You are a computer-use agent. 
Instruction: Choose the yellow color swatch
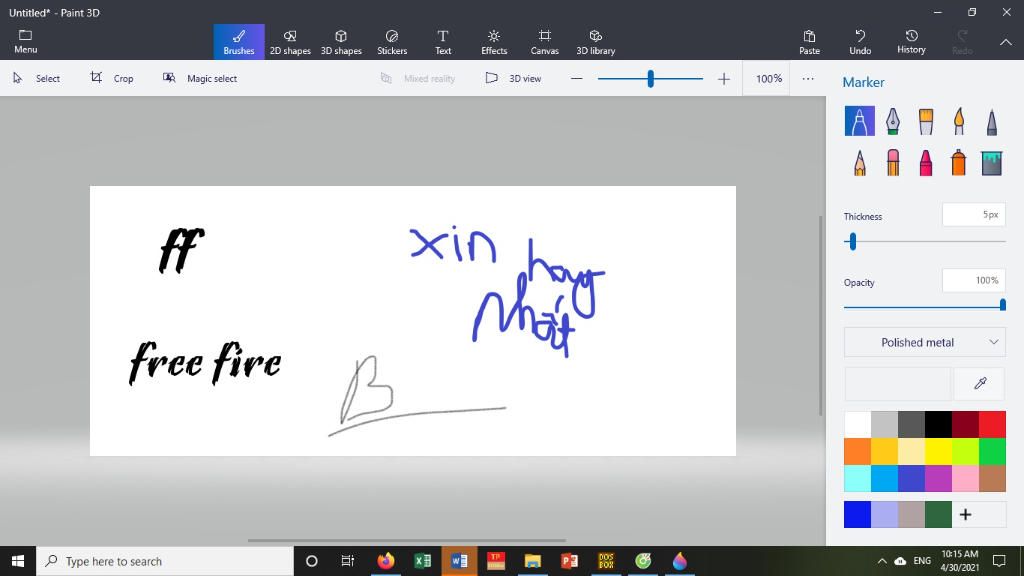point(938,451)
